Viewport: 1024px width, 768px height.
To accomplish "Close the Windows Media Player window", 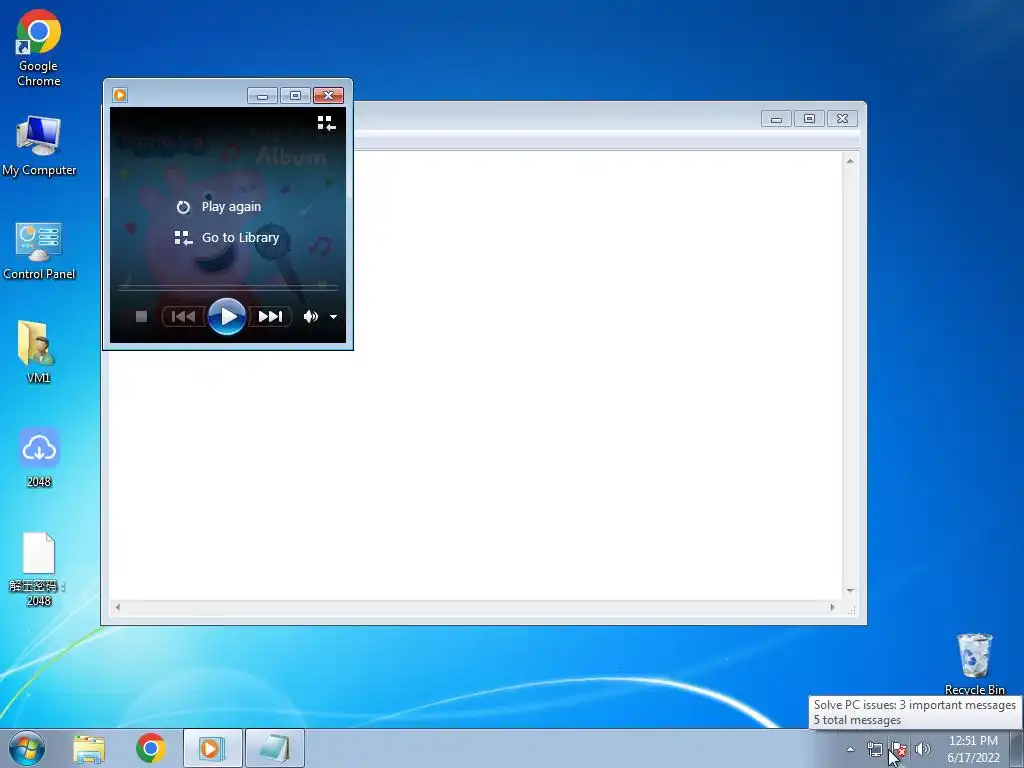I will pyautogui.click(x=328, y=96).
